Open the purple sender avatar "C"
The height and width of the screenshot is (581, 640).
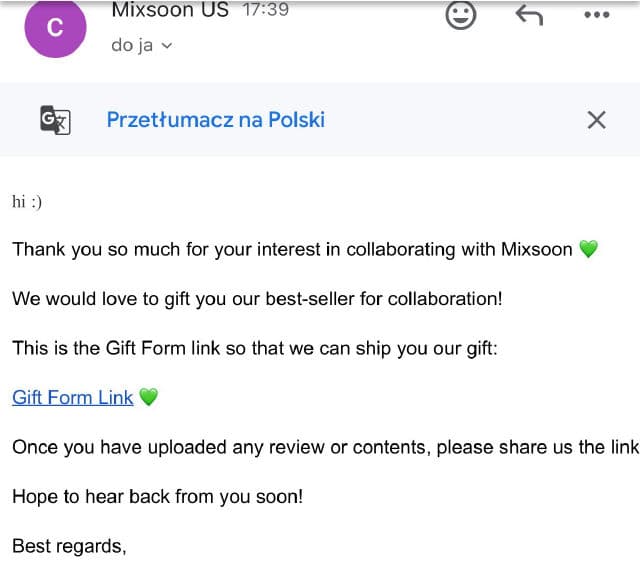[x=54, y=28]
